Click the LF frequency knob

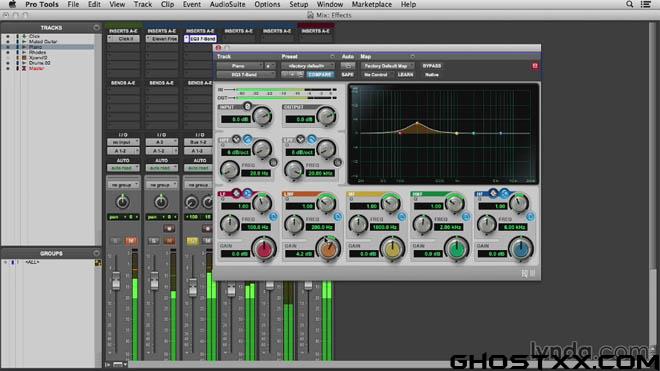pos(230,224)
